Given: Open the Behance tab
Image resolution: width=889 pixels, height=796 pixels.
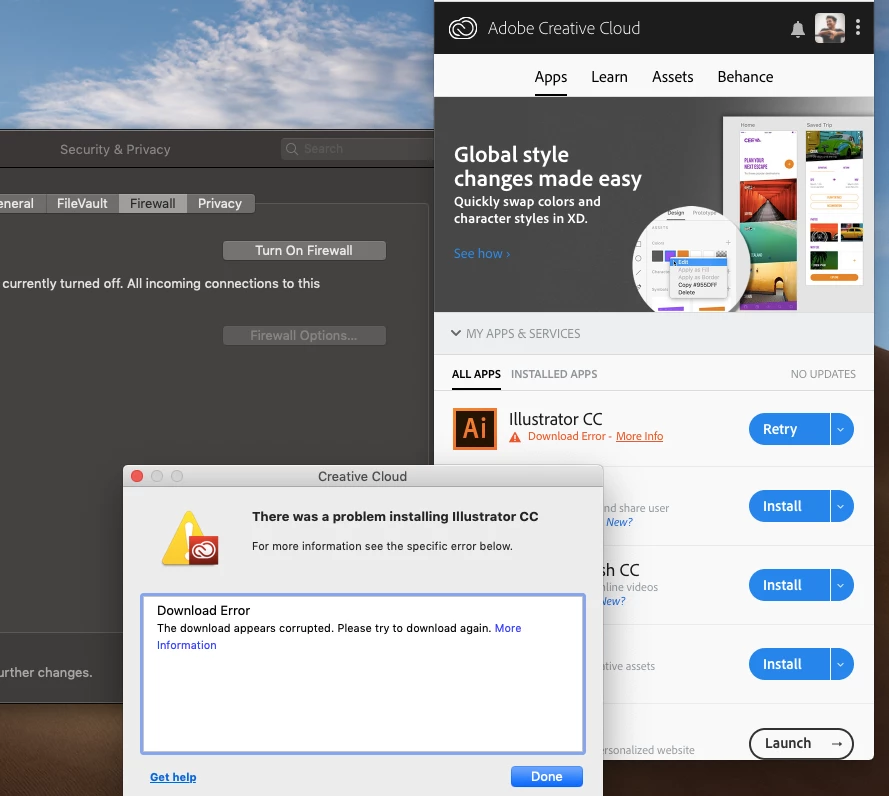Looking at the screenshot, I should click(745, 77).
